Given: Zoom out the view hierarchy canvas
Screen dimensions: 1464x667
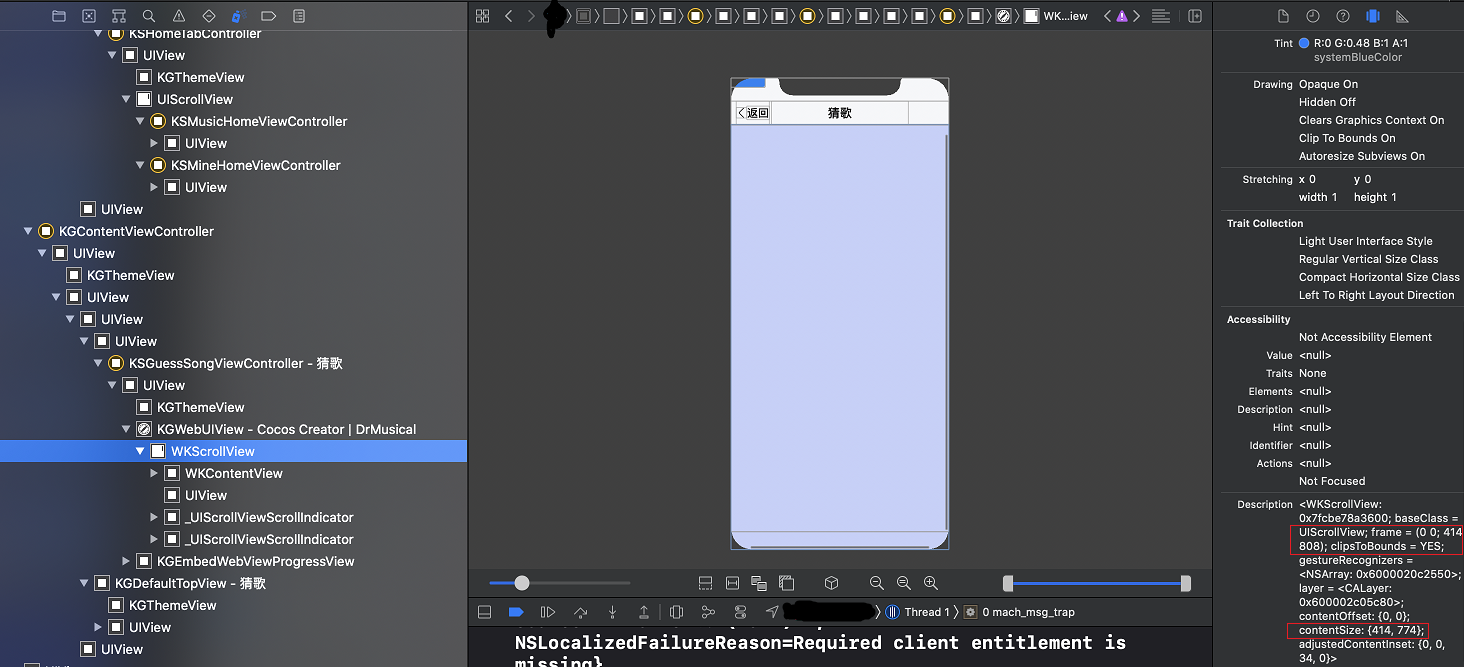Looking at the screenshot, I should (877, 583).
